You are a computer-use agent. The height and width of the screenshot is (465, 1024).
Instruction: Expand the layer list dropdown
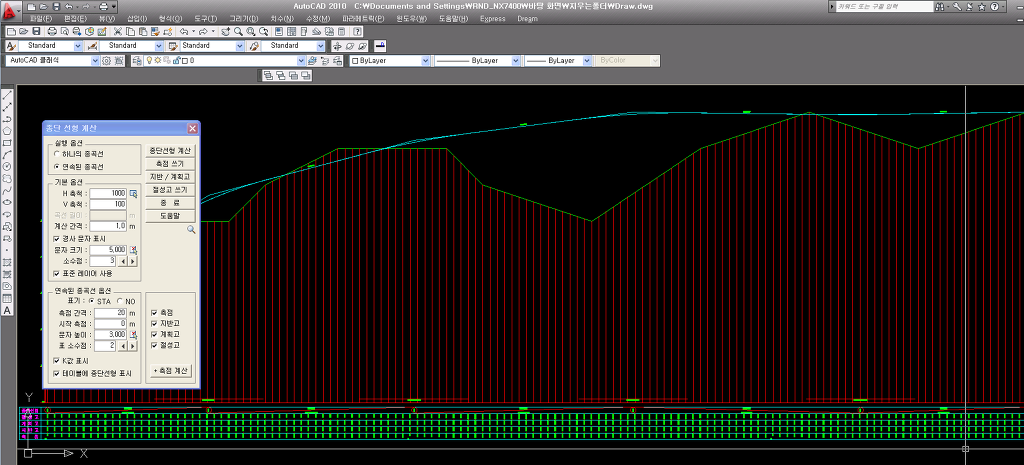pyautogui.click(x=299, y=61)
